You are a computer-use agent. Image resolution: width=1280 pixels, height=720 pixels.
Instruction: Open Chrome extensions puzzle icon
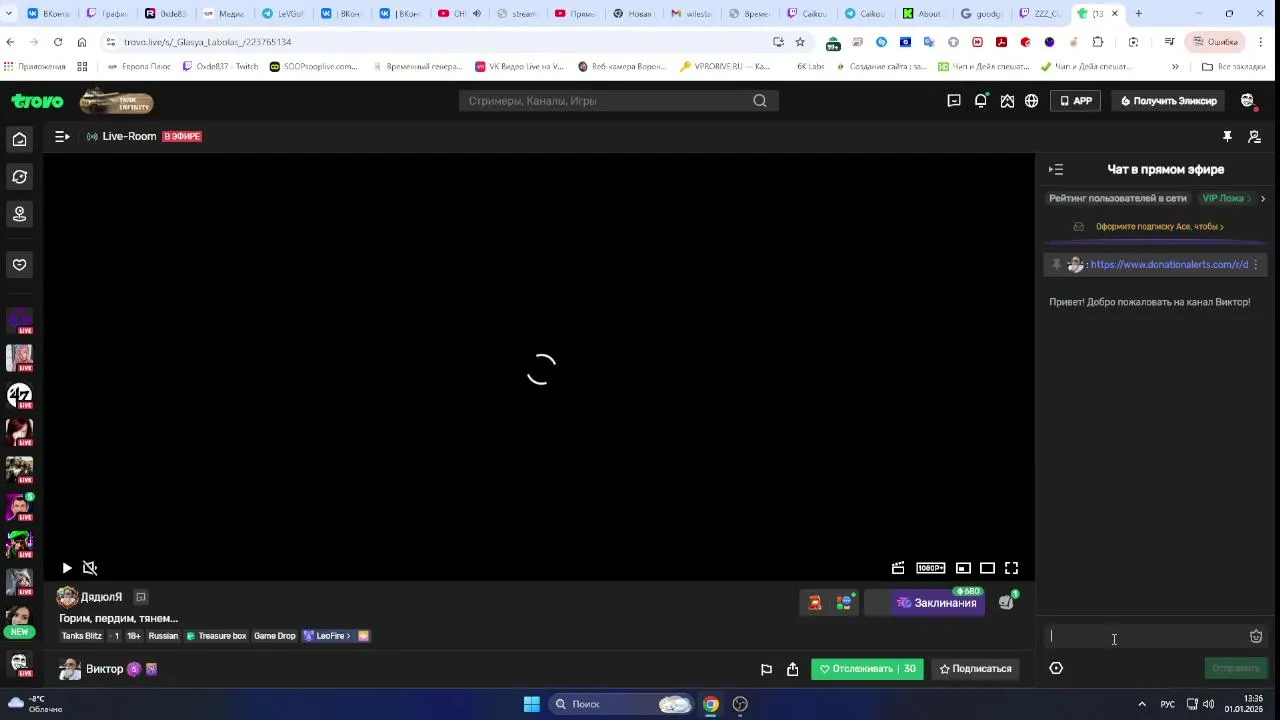[1098, 42]
